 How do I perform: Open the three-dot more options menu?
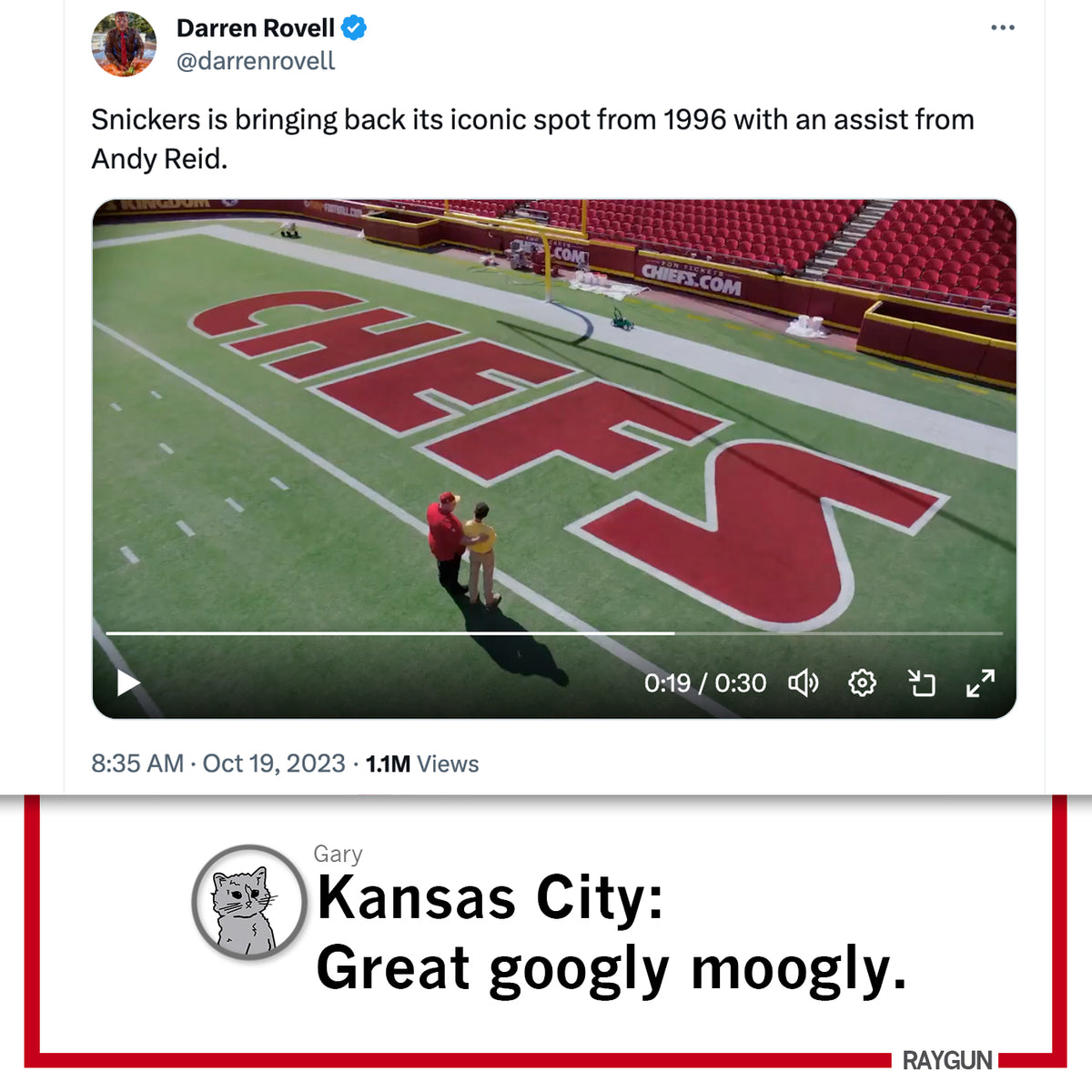point(1002,28)
